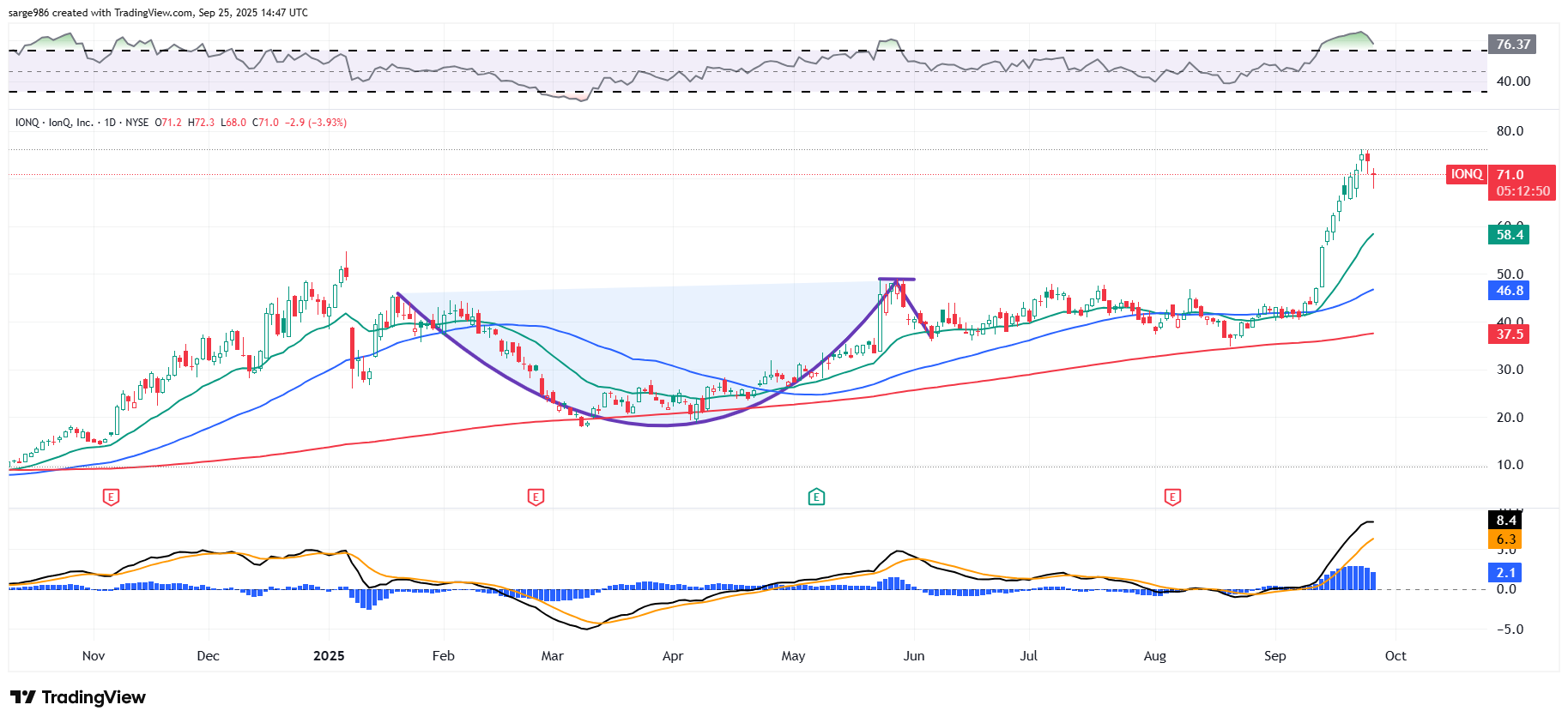Select the purple horizontal line atop cup handle

[x=897, y=280]
